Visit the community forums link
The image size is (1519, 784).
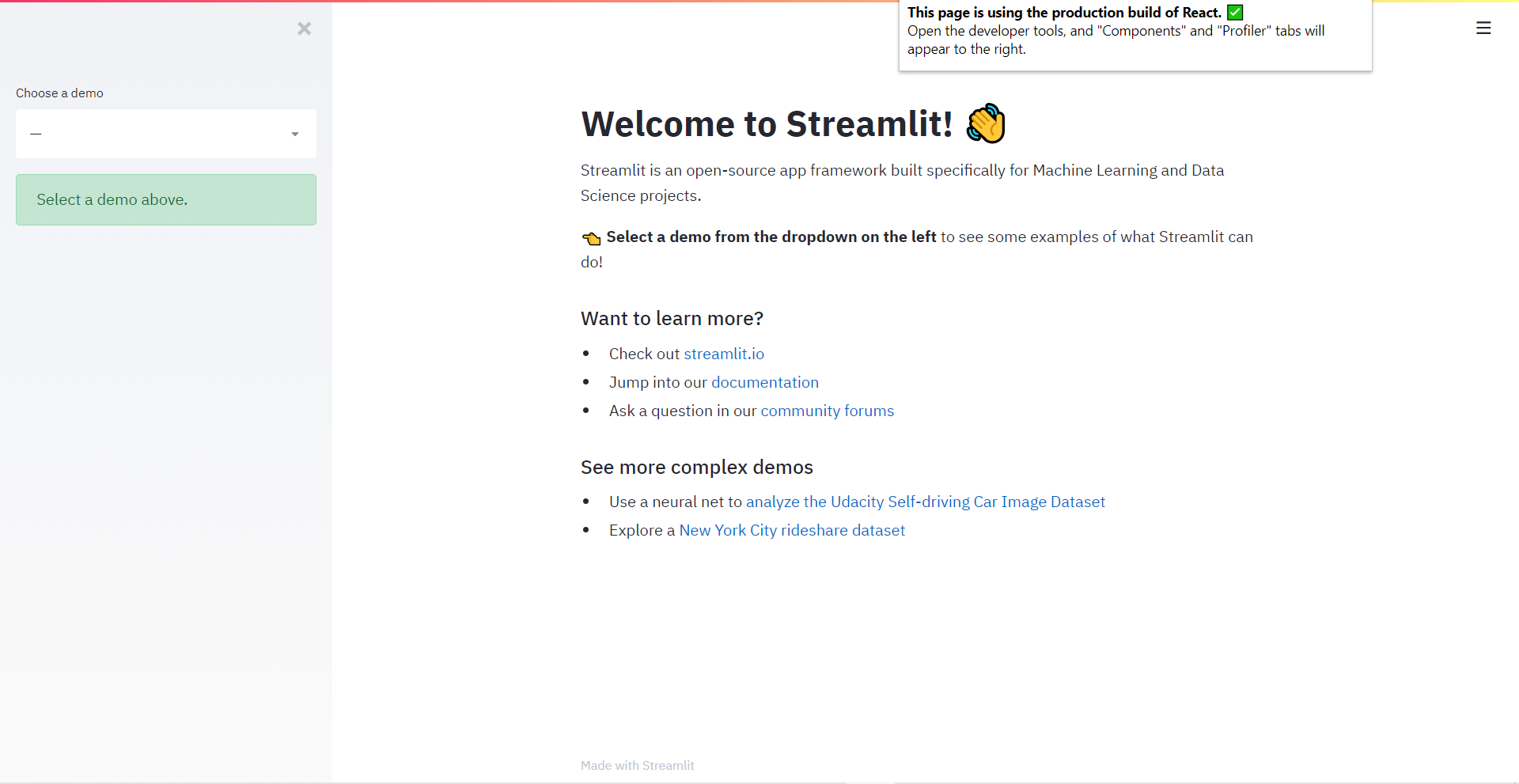click(828, 411)
